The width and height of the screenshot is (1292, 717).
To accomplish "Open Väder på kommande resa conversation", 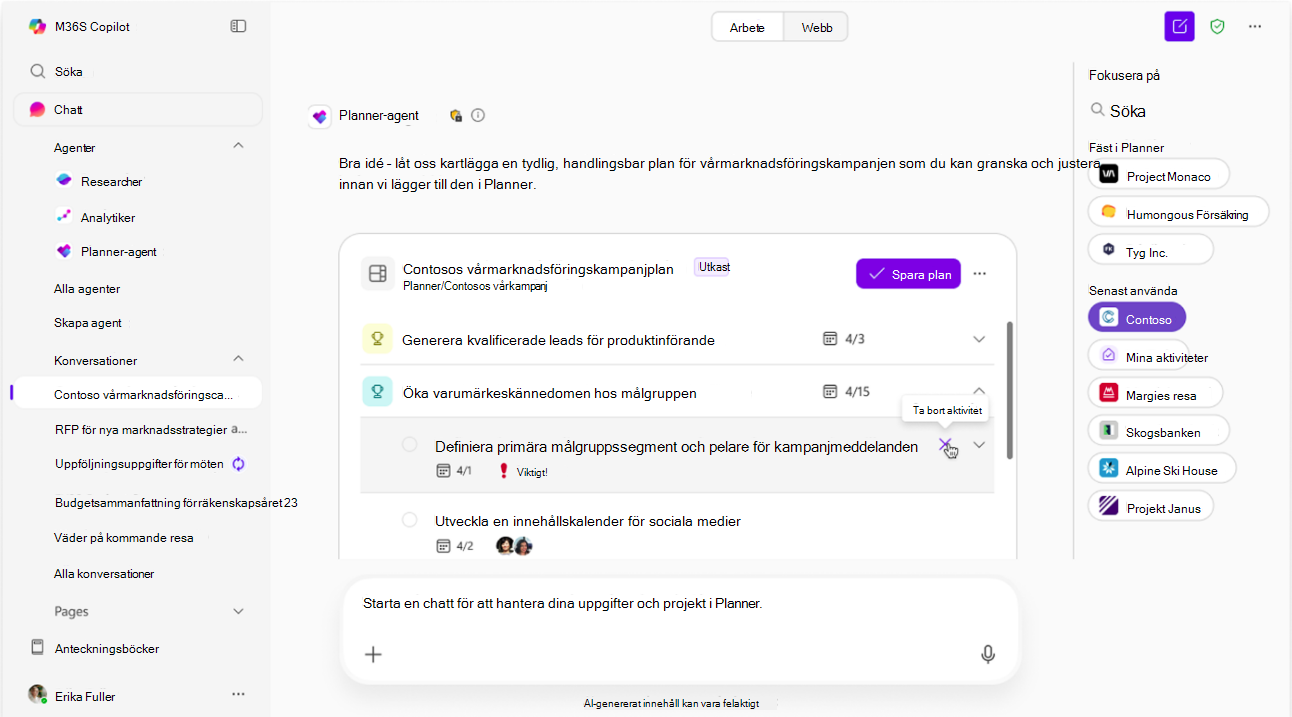I will pos(124,537).
